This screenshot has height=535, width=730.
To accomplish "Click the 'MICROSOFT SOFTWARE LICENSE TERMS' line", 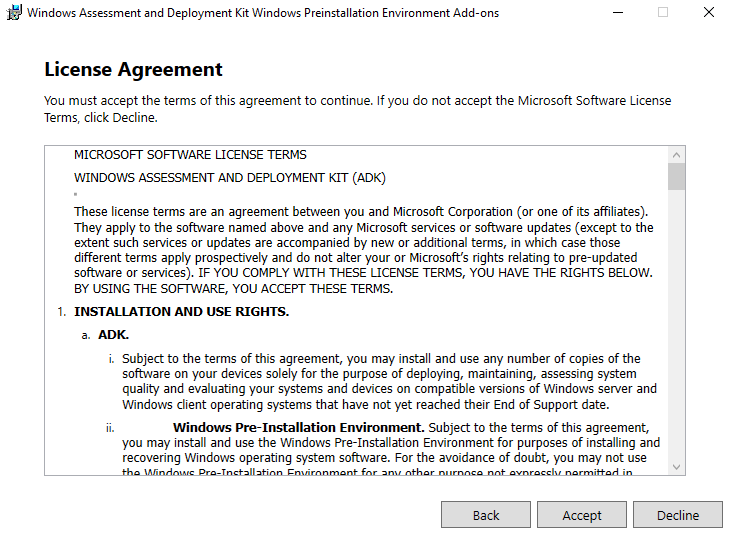I will (190, 155).
